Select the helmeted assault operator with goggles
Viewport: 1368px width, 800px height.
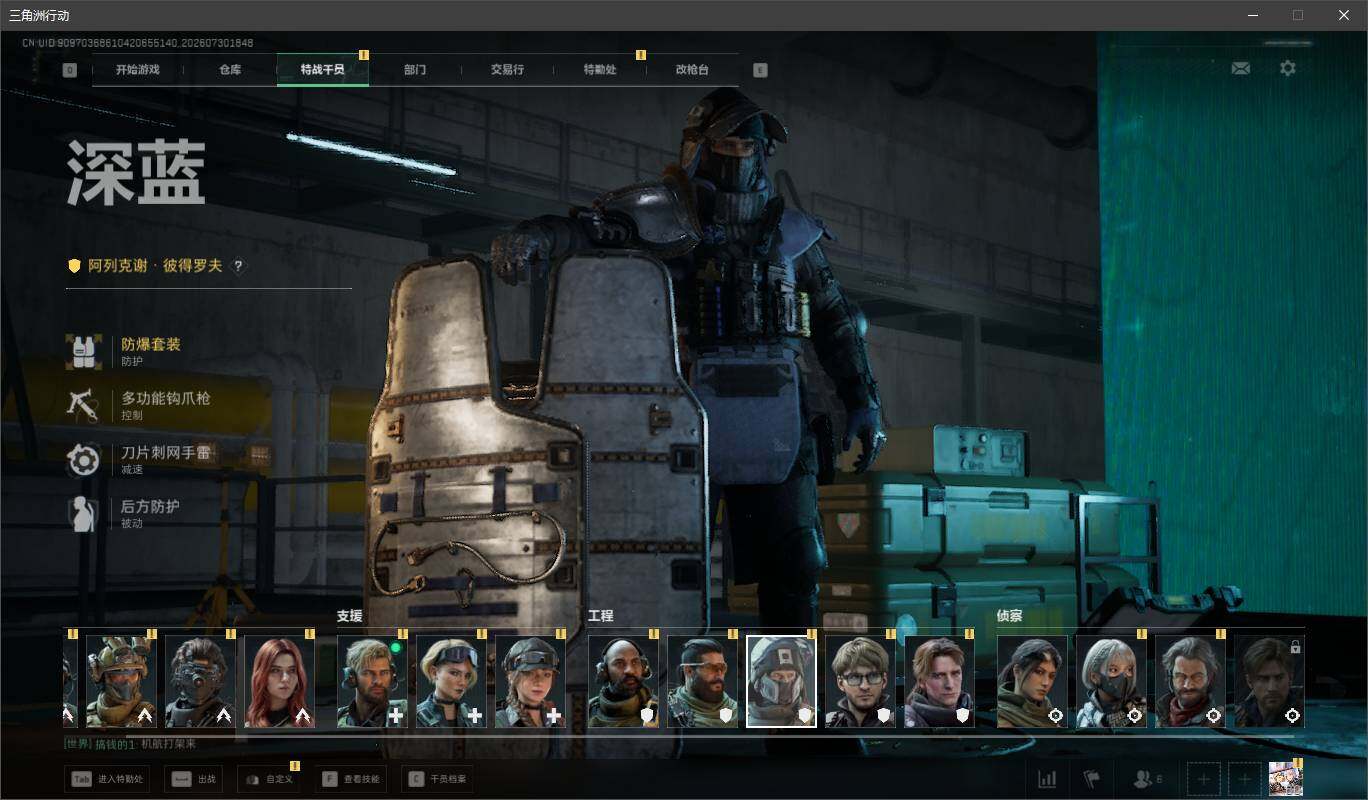pos(121,681)
